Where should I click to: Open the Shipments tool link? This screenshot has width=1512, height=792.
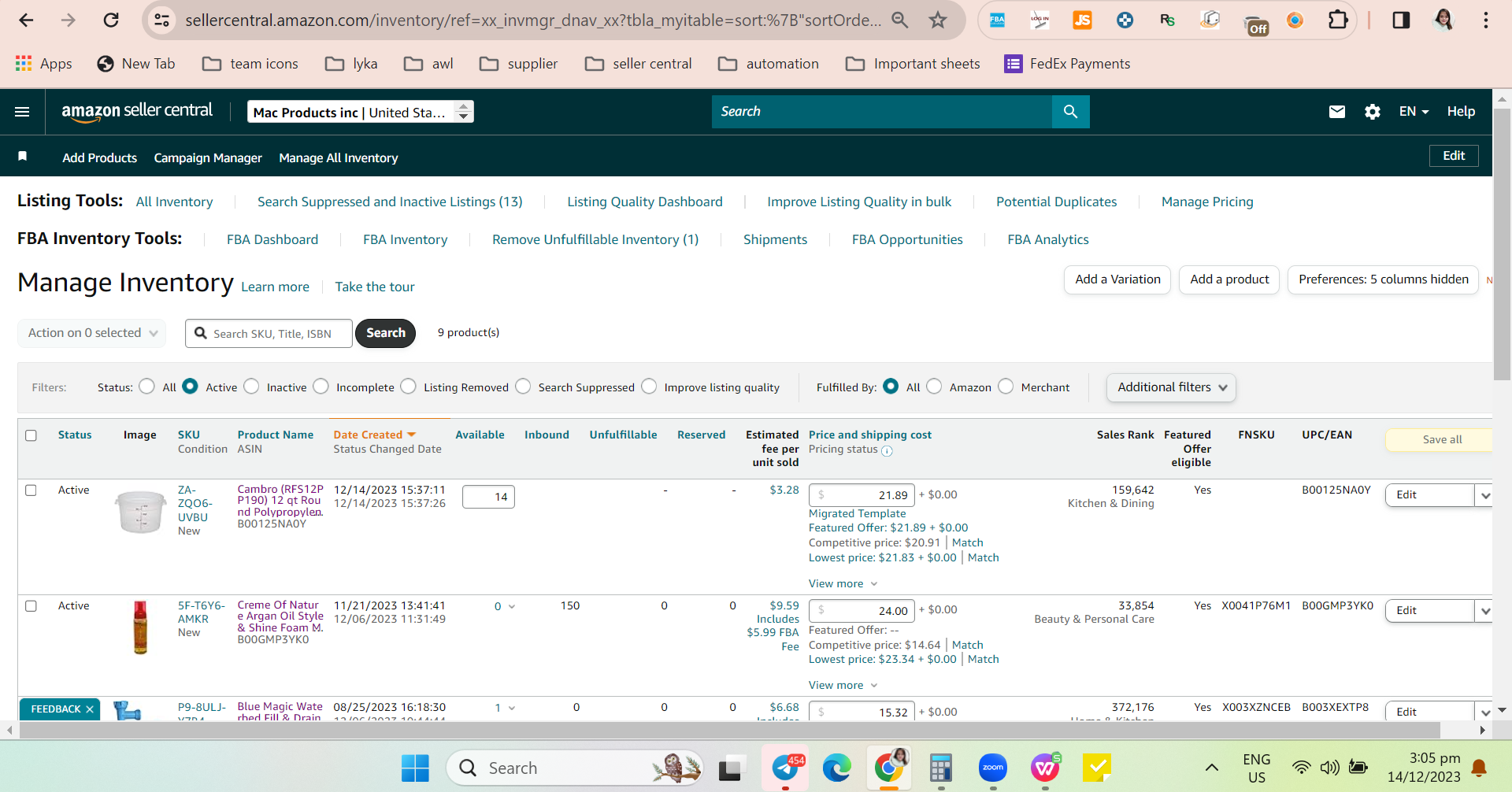[775, 239]
